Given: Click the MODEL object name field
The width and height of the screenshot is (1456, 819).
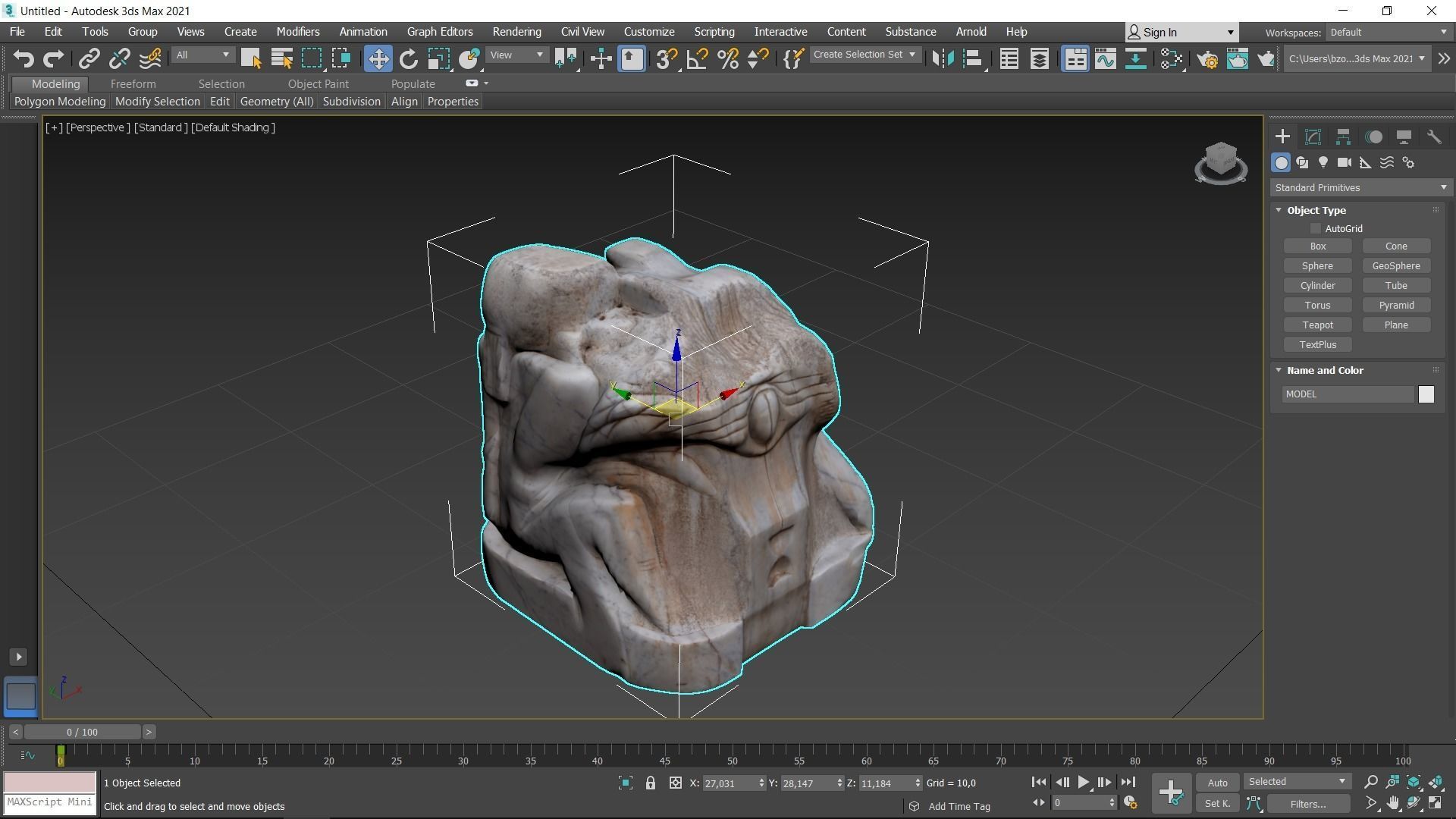Looking at the screenshot, I should pos(1348,394).
